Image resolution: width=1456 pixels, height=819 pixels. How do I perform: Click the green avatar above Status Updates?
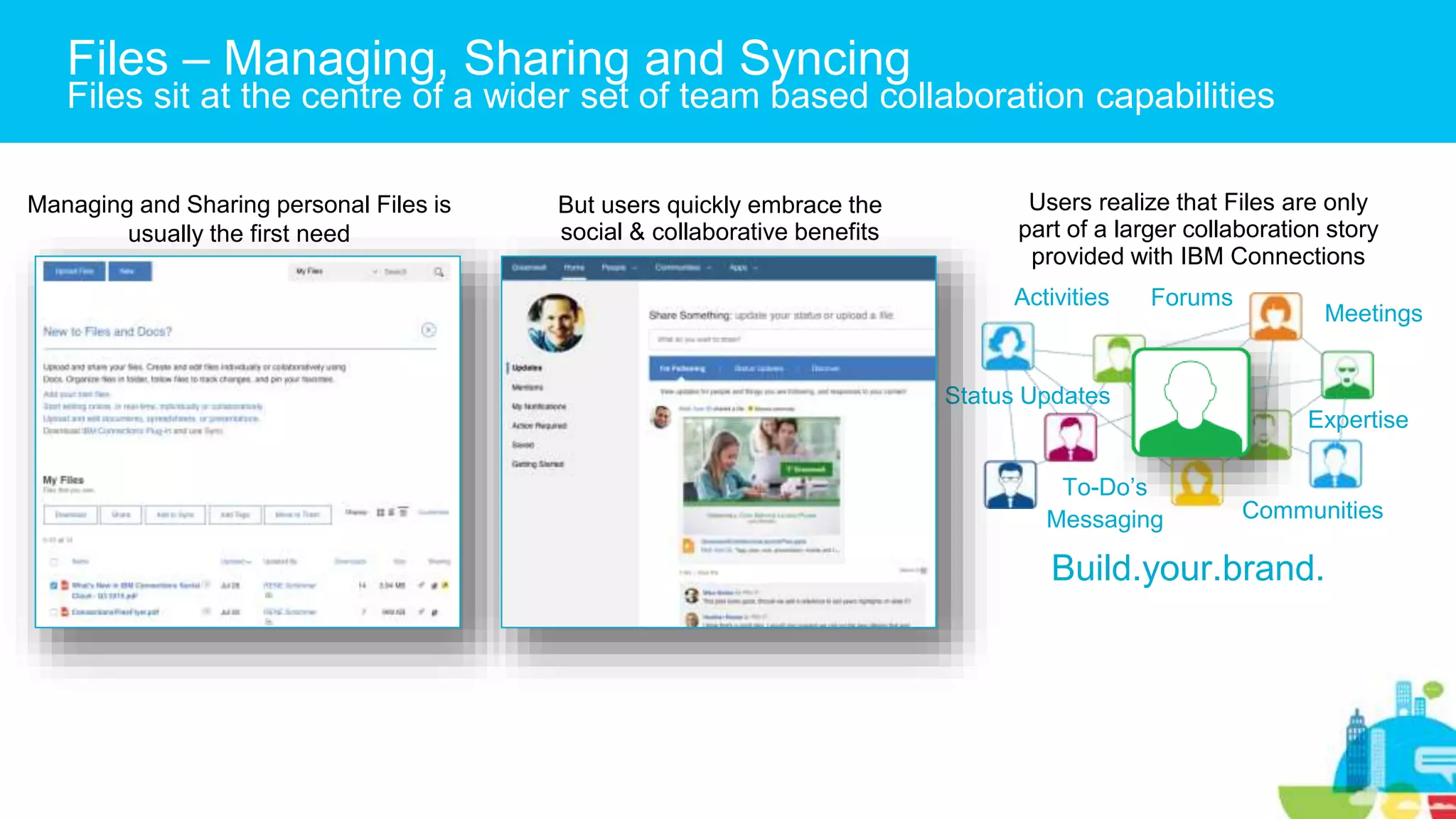coord(1113,358)
